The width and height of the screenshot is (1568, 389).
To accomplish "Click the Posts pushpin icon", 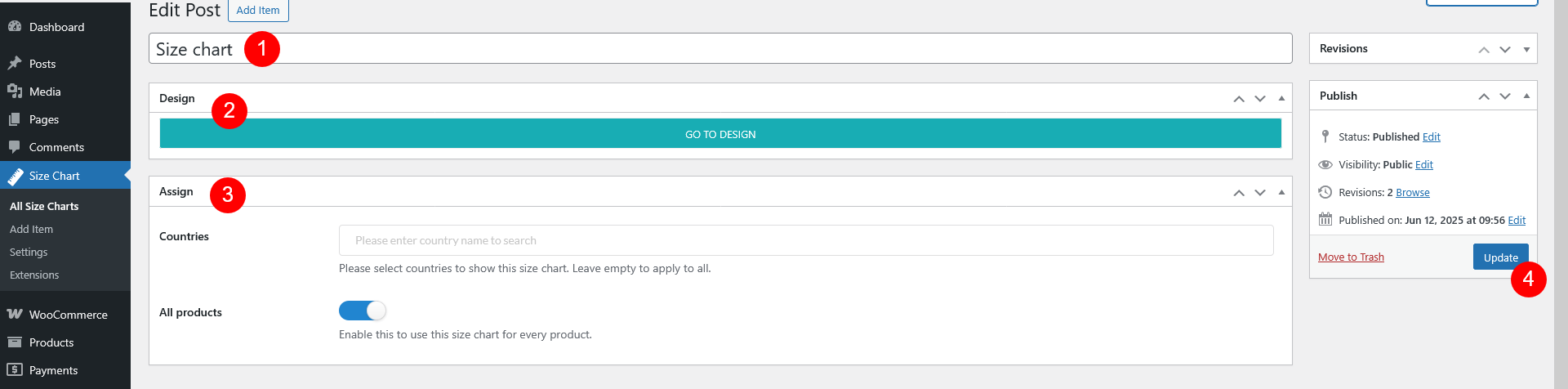I will pos(15,64).
